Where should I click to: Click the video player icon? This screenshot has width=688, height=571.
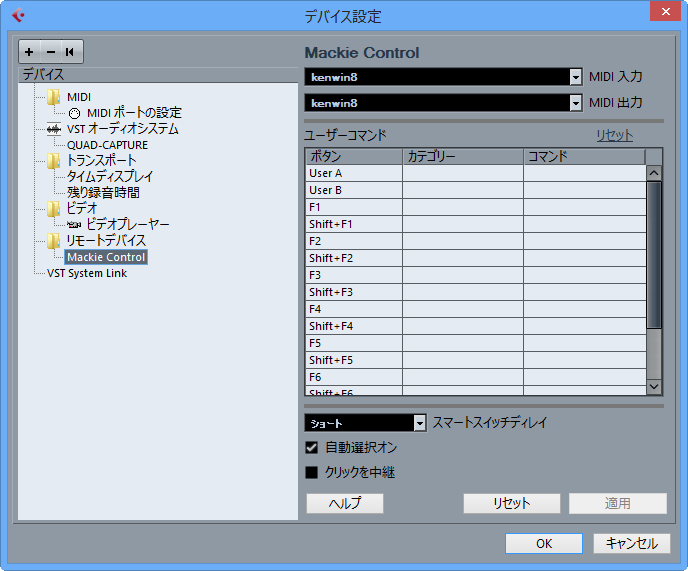74,225
